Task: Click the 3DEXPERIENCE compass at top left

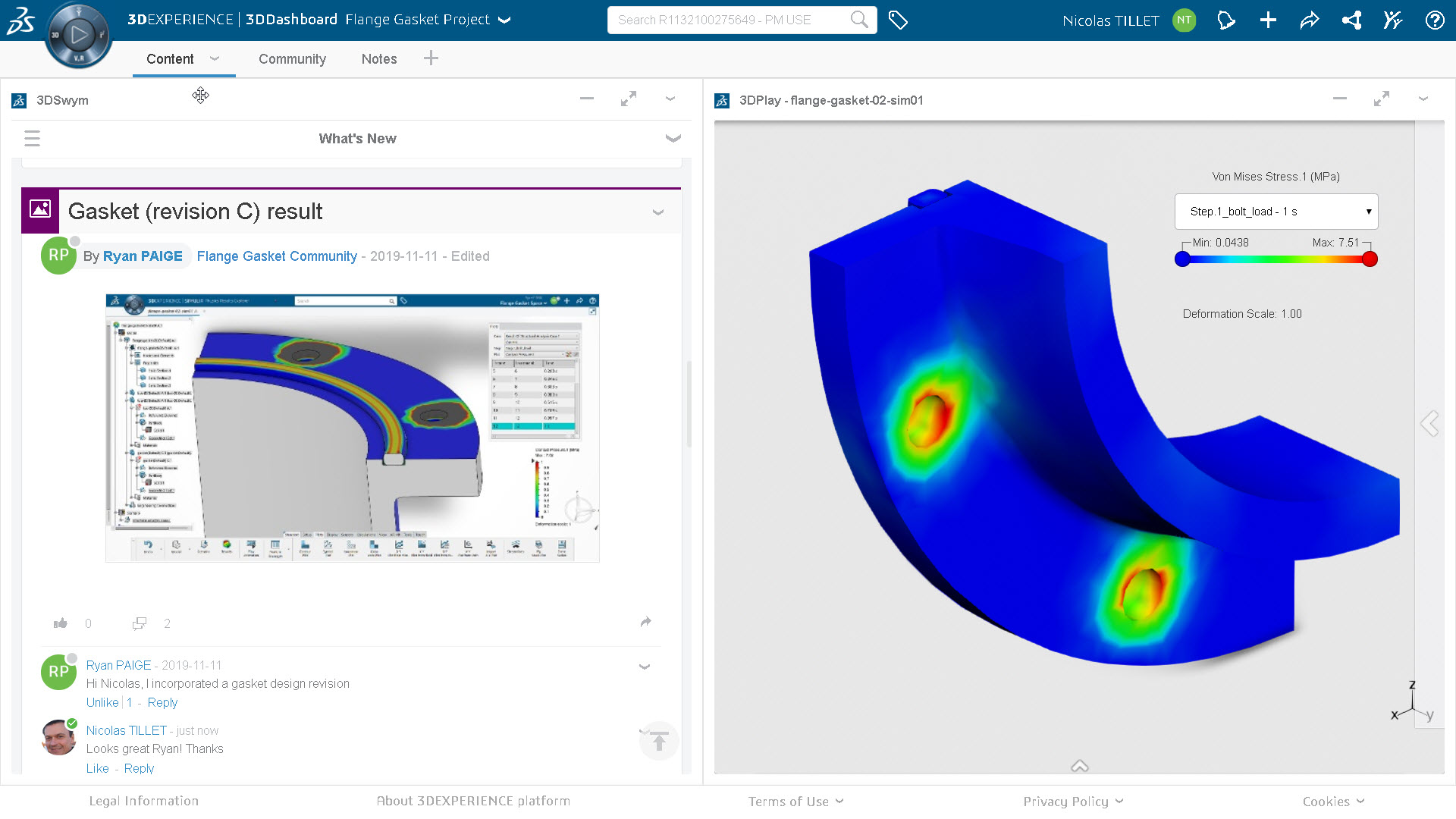Action: tap(78, 34)
